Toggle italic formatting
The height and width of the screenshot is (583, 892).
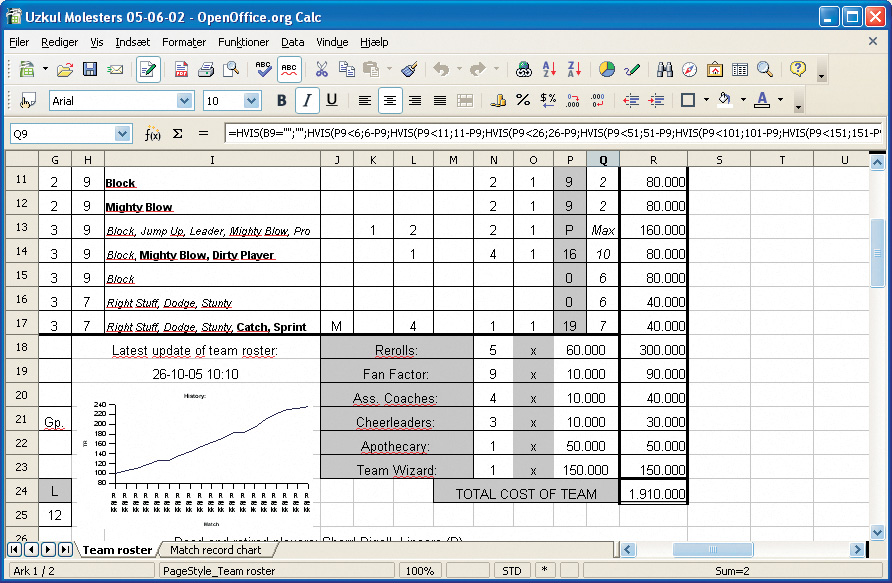point(307,100)
